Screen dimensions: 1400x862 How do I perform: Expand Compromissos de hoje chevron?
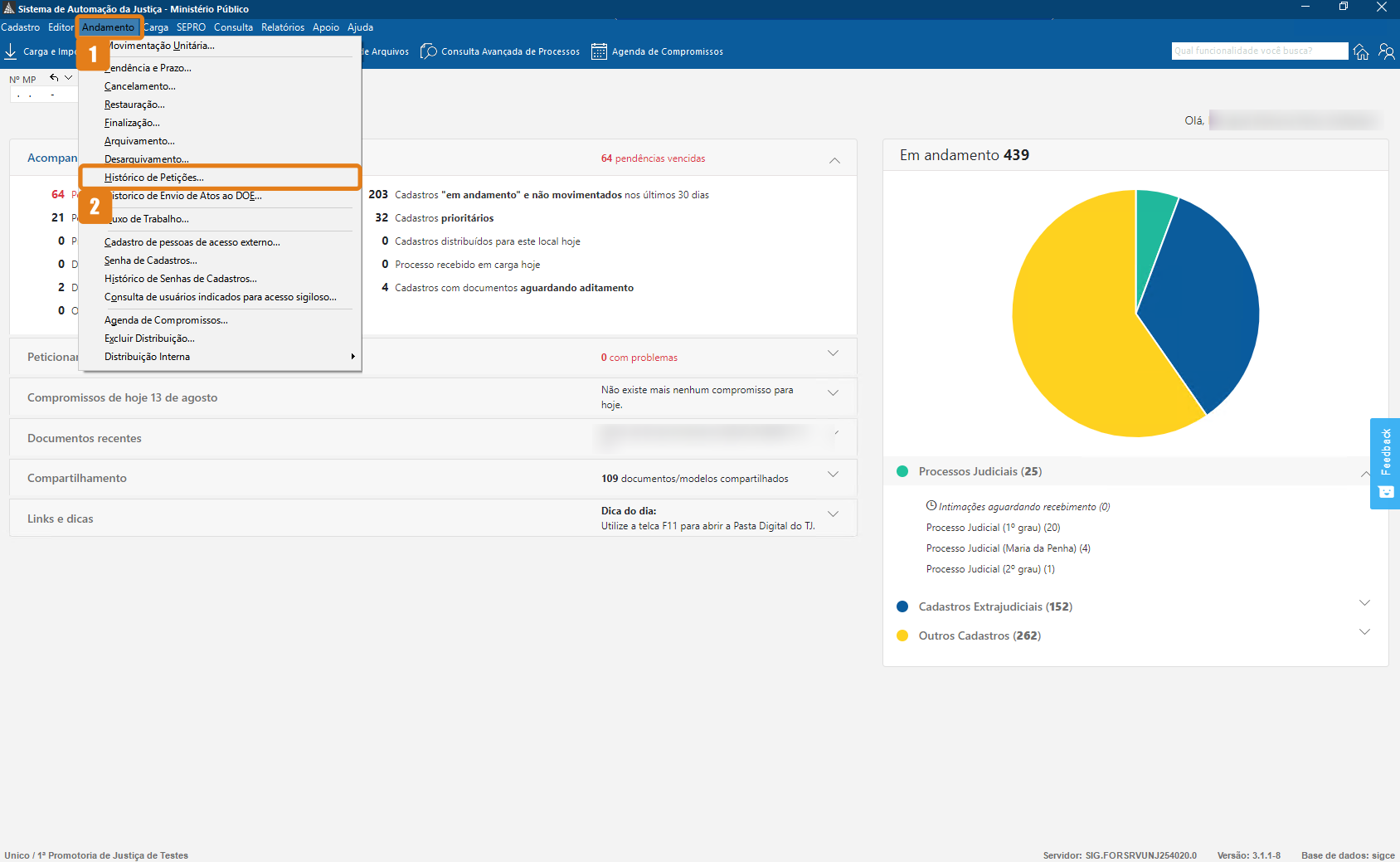coord(833,393)
